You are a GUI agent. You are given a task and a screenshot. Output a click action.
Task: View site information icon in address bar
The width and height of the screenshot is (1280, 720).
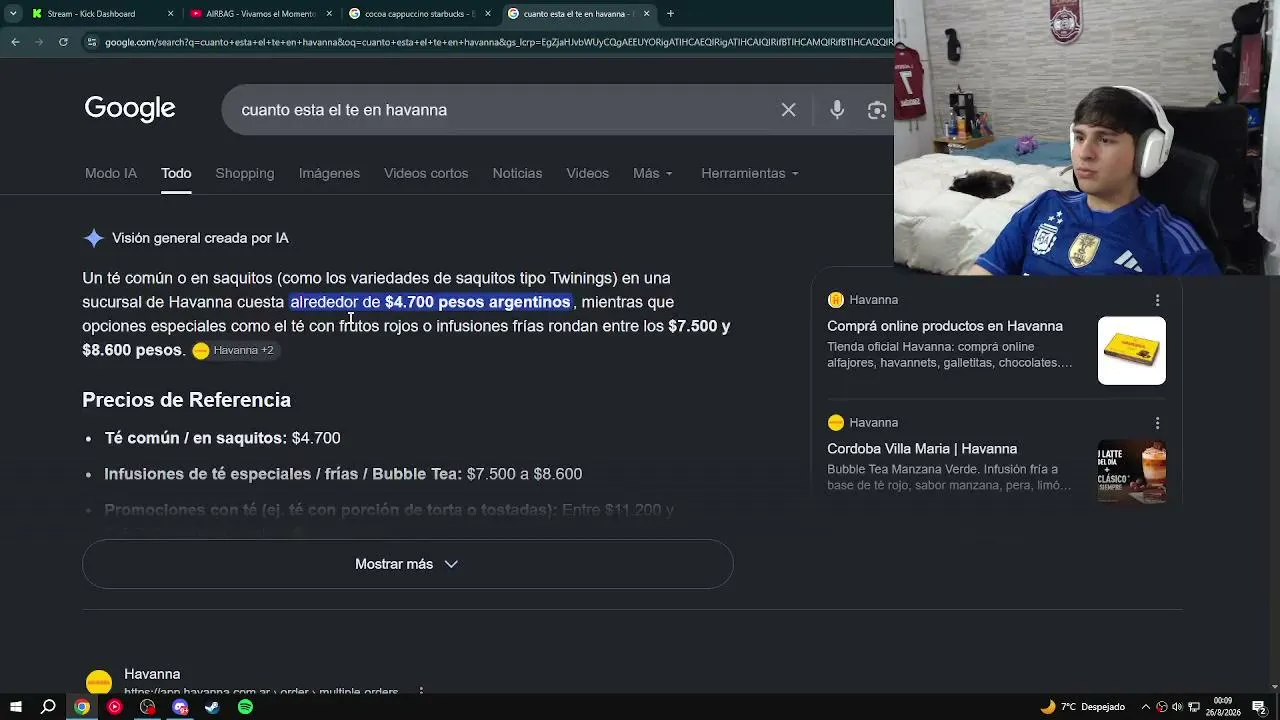pyautogui.click(x=92, y=42)
